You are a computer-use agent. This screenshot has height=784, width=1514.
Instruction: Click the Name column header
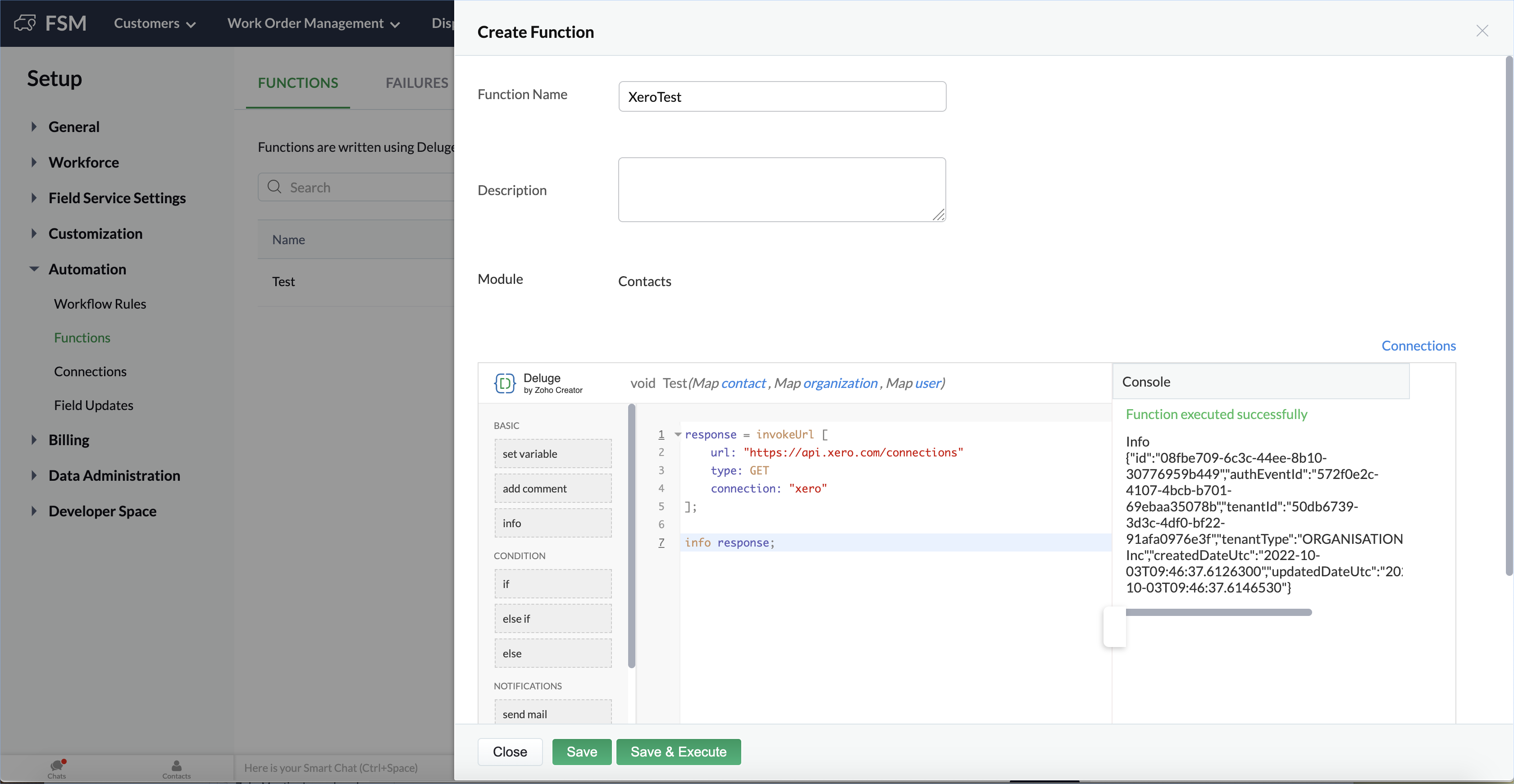(x=288, y=240)
